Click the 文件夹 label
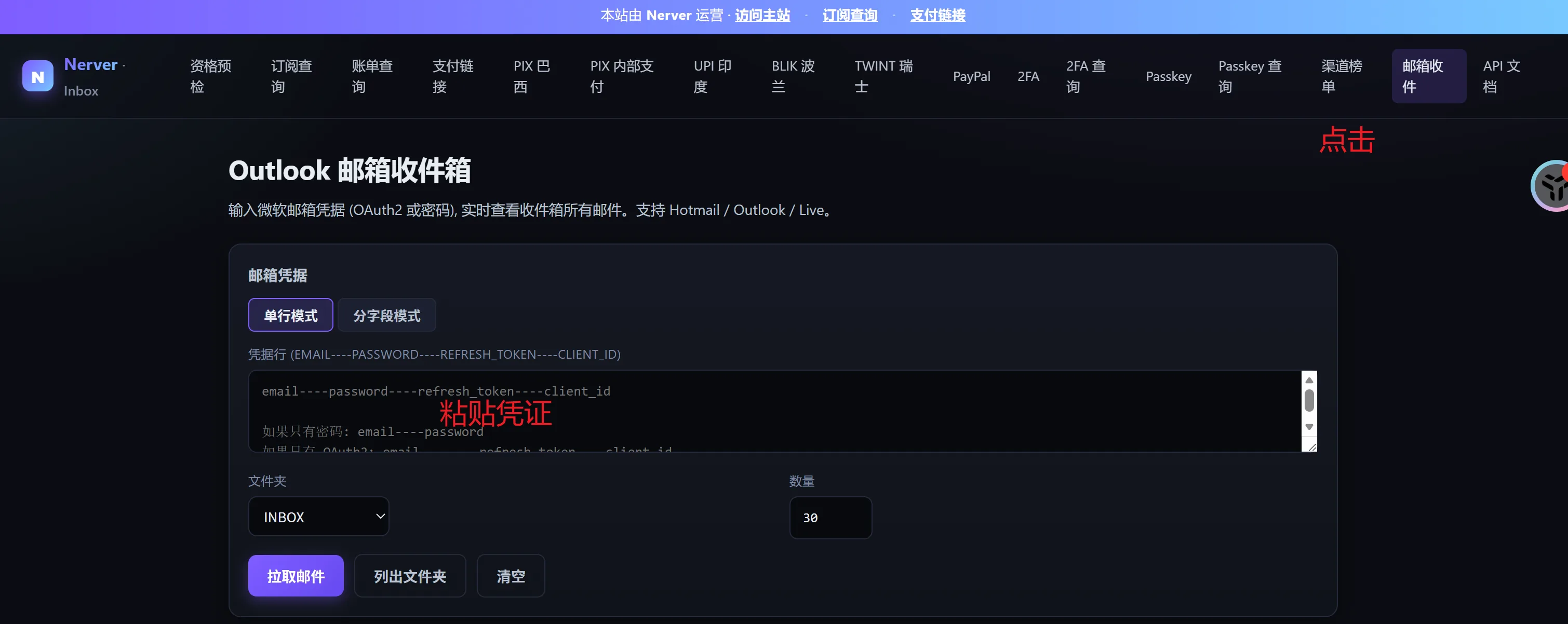Image resolution: width=1568 pixels, height=624 pixels. (267, 481)
